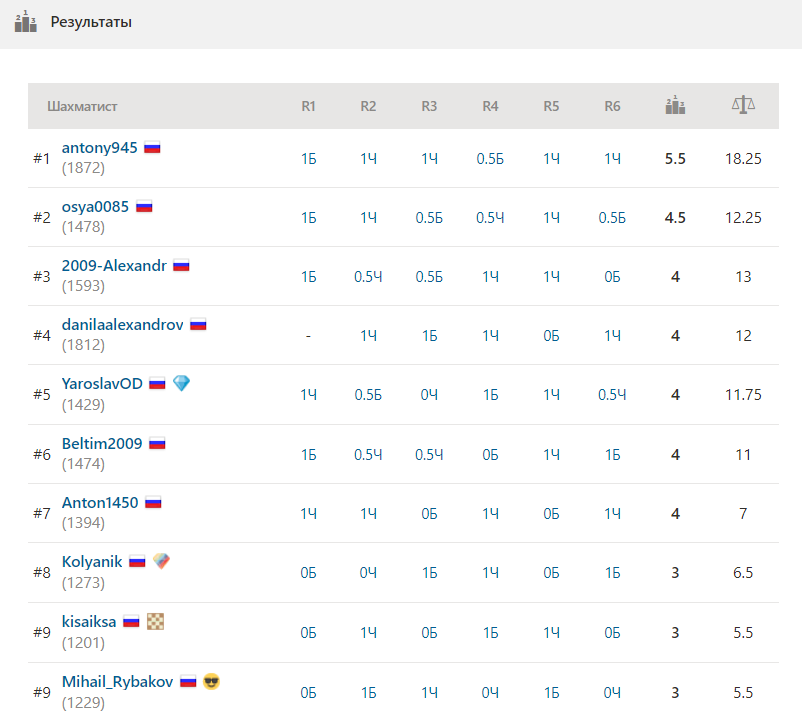802x718 pixels.
Task: Open Beltim2009 player profile
Action: pos(102,443)
